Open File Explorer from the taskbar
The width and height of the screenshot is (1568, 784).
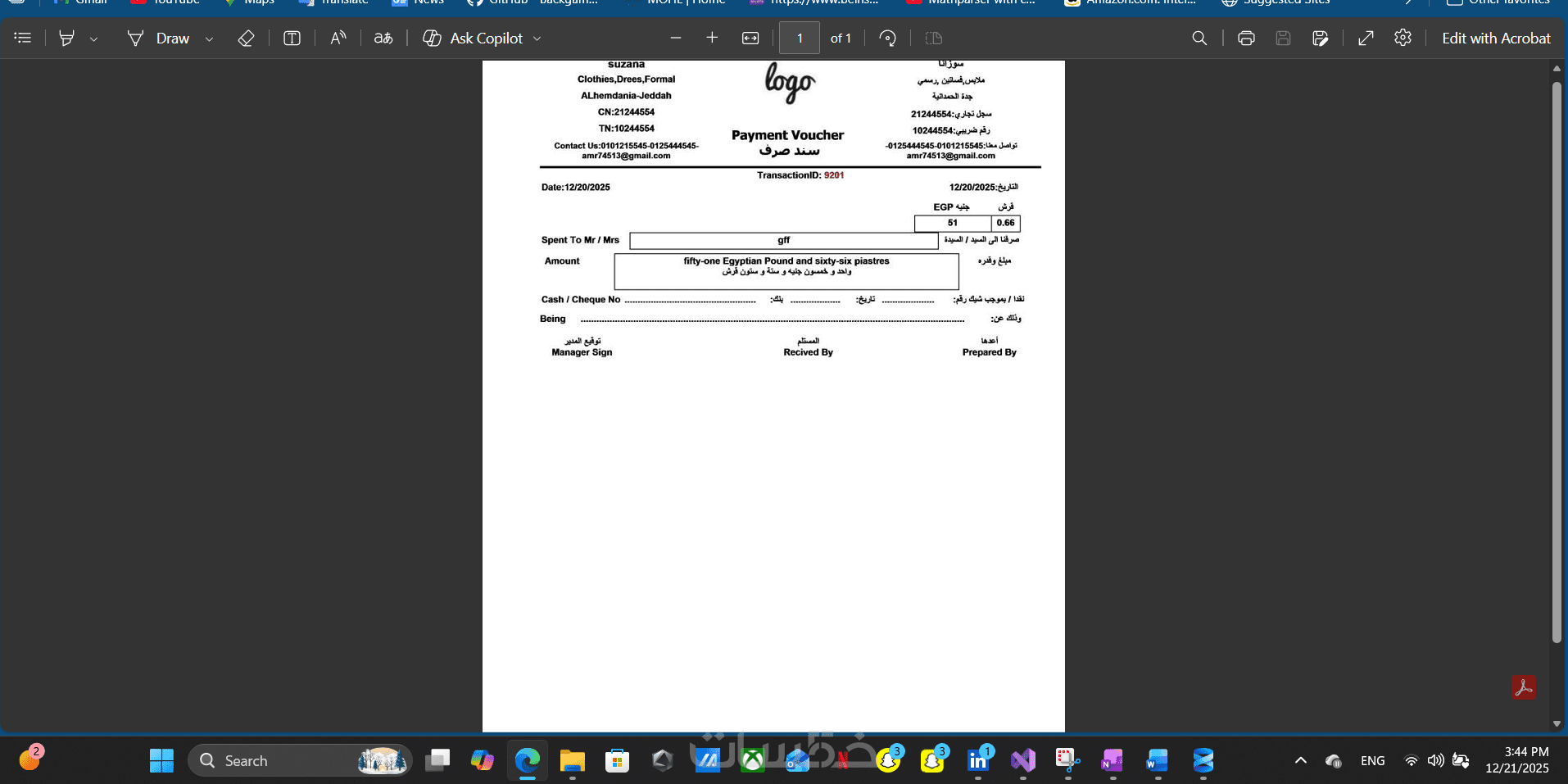click(572, 760)
